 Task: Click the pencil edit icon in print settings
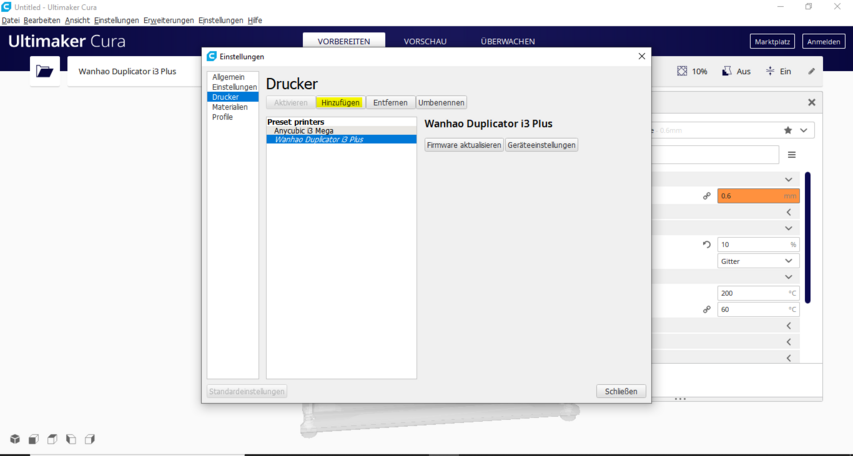coord(811,72)
